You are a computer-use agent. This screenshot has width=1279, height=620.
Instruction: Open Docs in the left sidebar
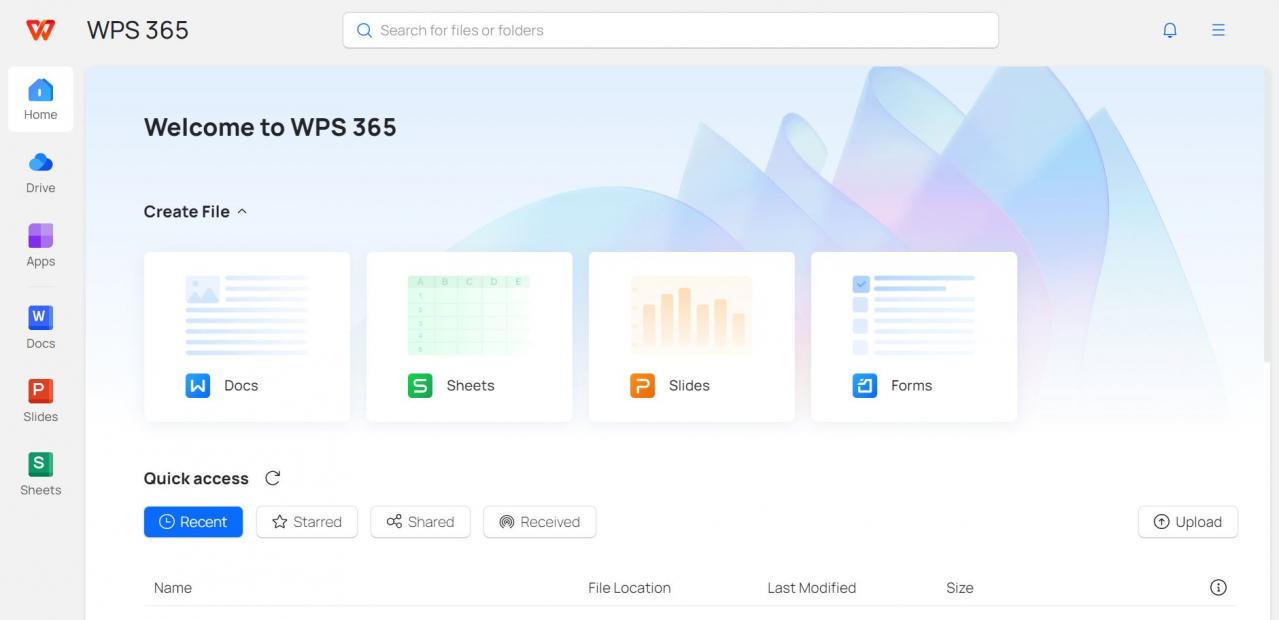pyautogui.click(x=41, y=327)
